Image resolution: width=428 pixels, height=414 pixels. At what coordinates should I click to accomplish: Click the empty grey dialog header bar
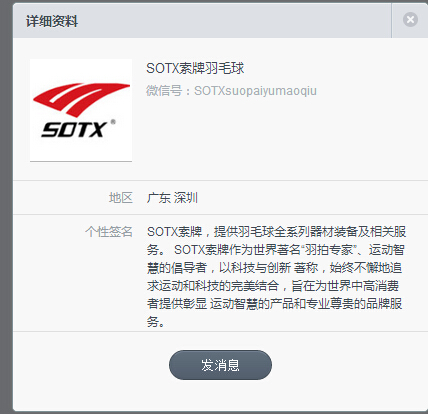pyautogui.click(x=233, y=21)
